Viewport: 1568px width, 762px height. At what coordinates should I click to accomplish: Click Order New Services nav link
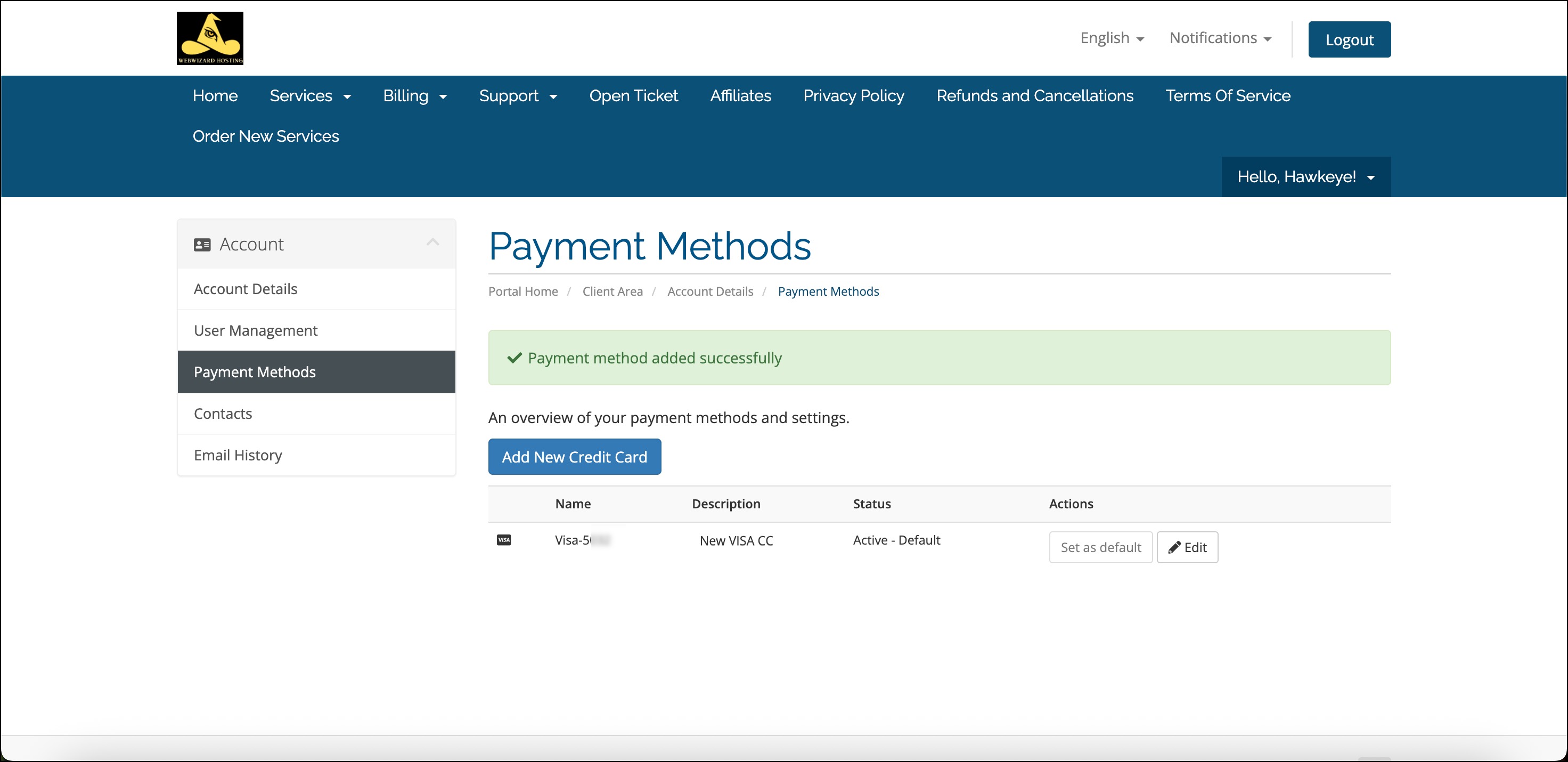265,136
